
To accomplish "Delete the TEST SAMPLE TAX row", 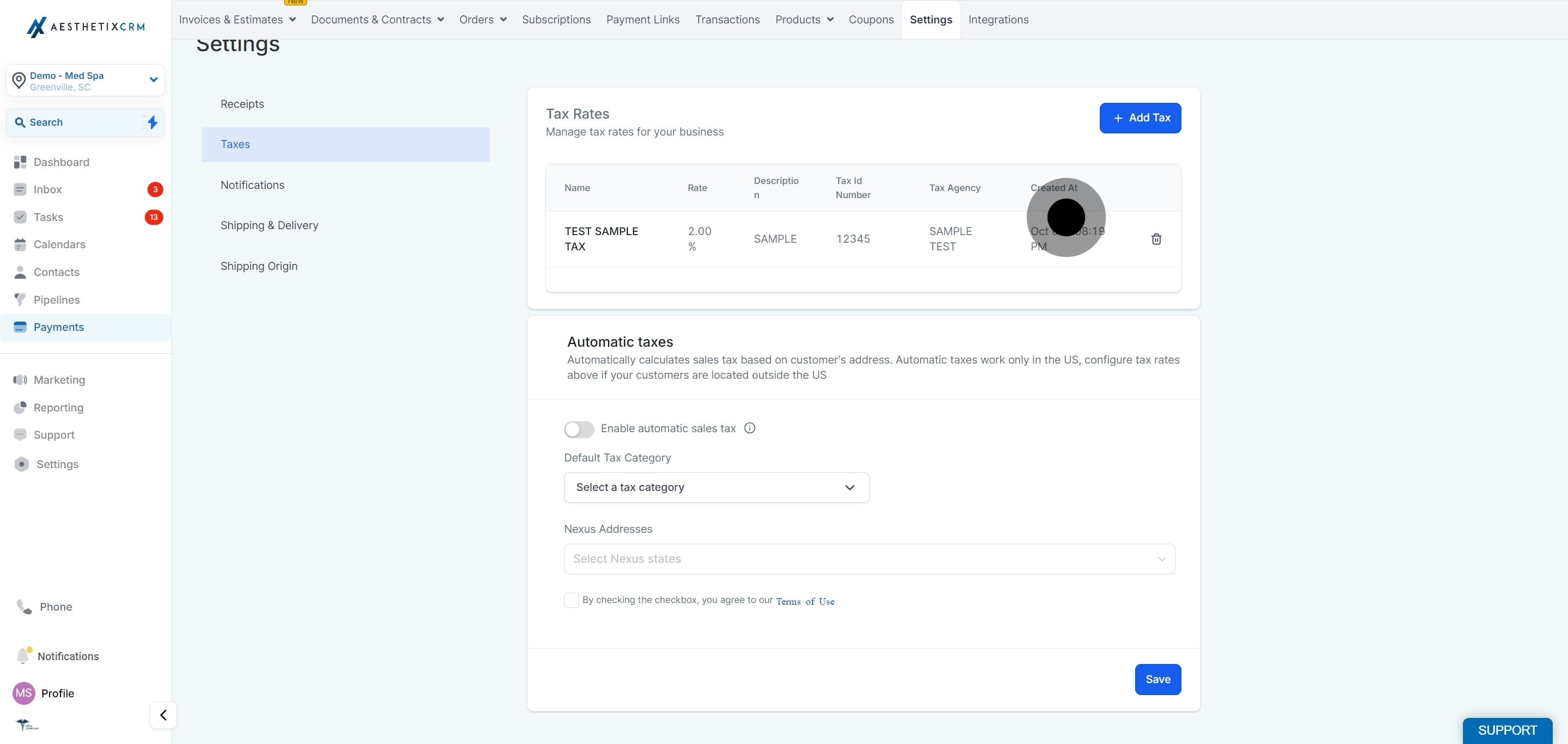I will click(1156, 239).
